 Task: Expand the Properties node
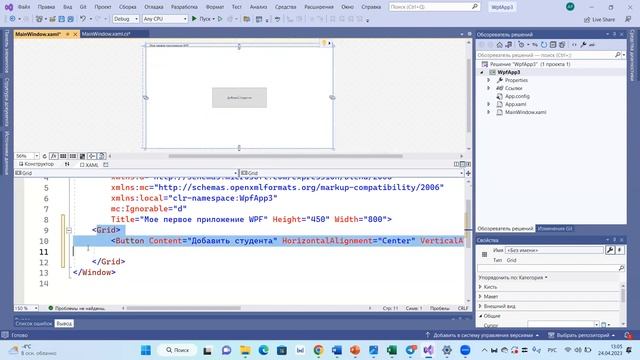(489, 80)
